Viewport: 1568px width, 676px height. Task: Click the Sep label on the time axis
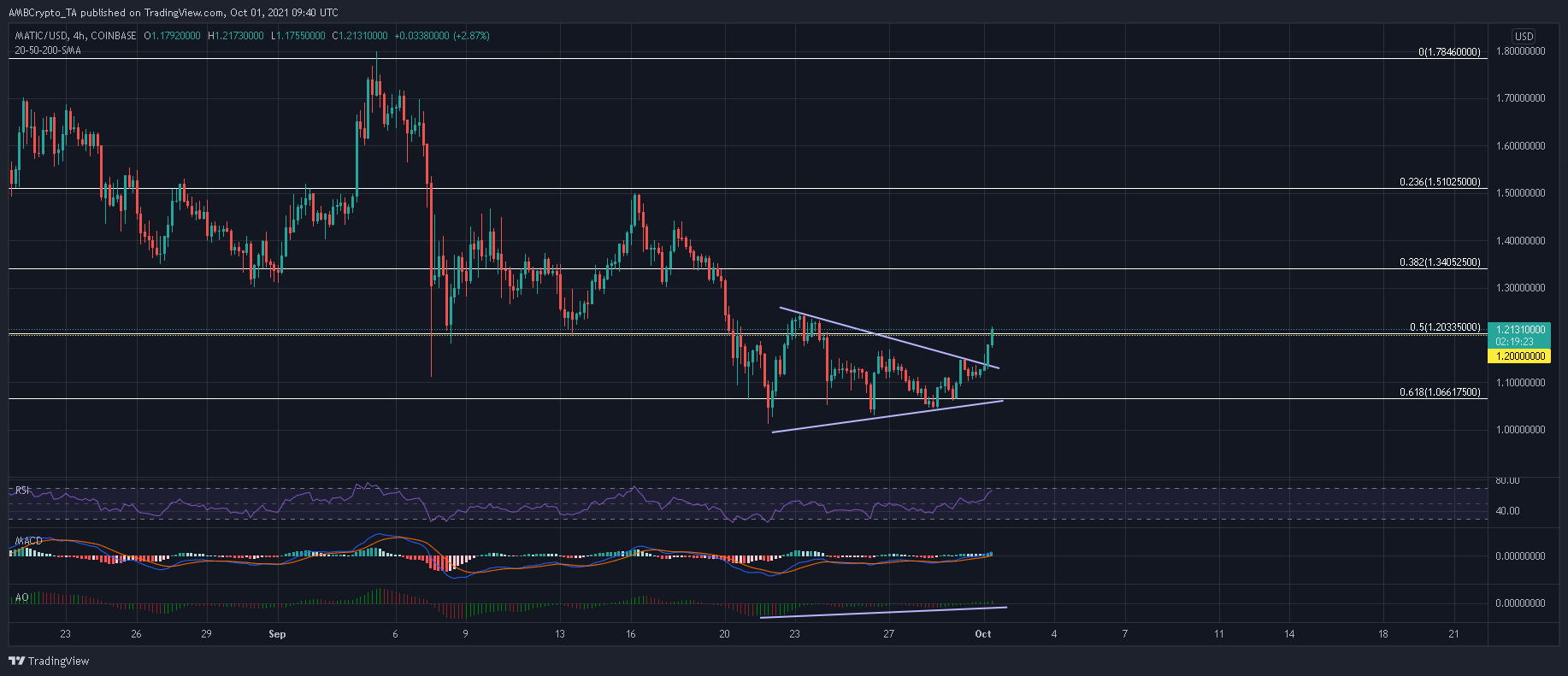[277, 634]
